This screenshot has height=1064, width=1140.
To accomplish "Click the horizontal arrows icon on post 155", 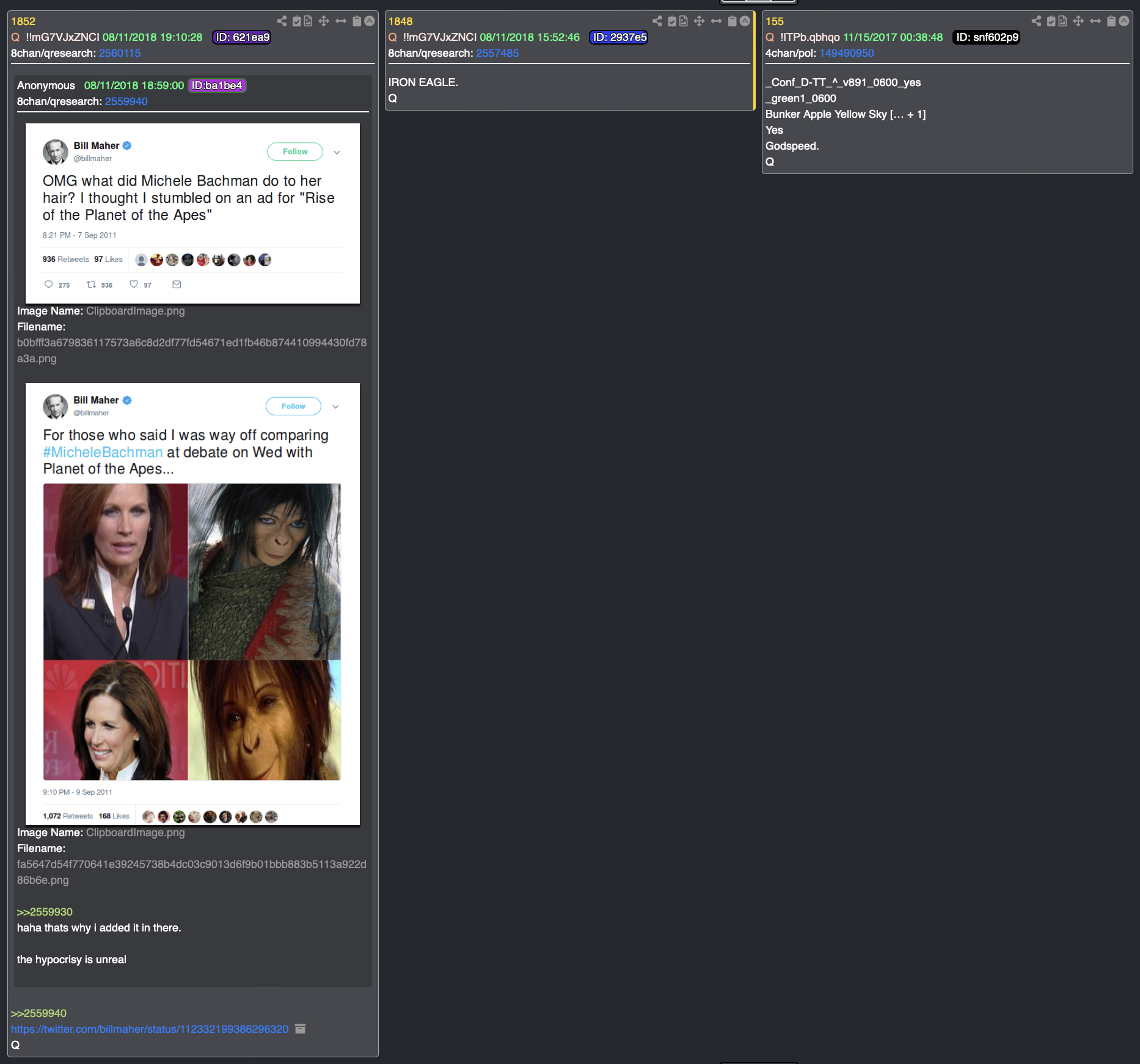I will tap(1095, 21).
